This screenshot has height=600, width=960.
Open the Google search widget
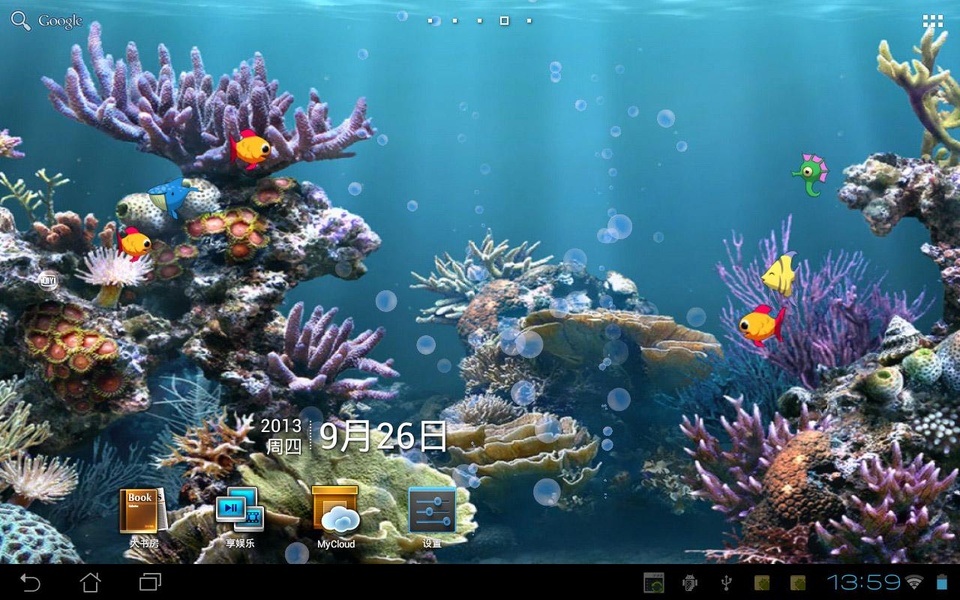(47, 21)
